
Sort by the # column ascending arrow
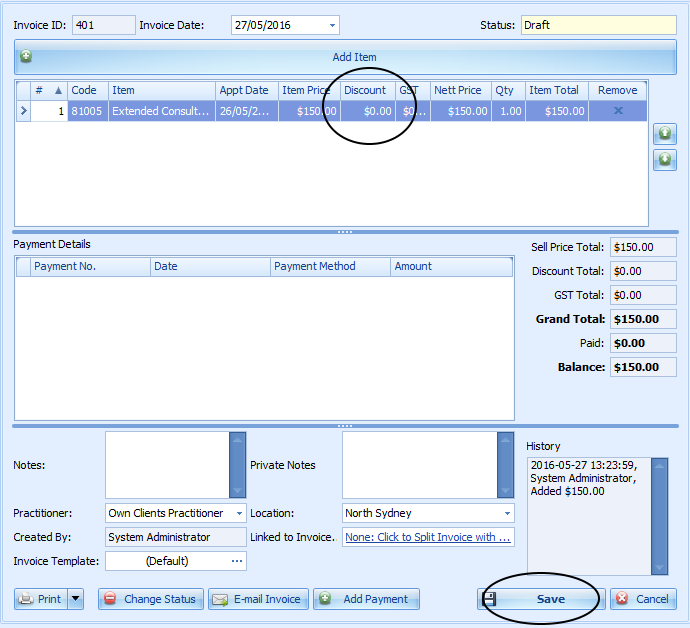(x=58, y=90)
